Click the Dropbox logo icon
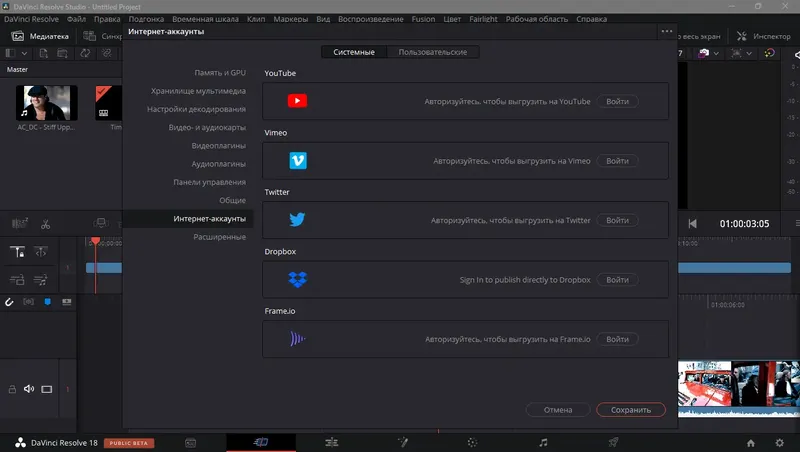The width and height of the screenshot is (800, 452). coord(297,280)
